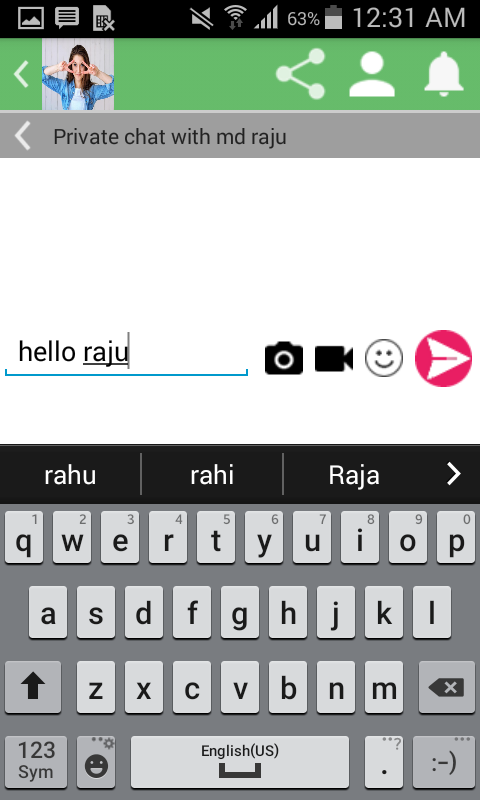Tap the video camera icon

point(334,358)
